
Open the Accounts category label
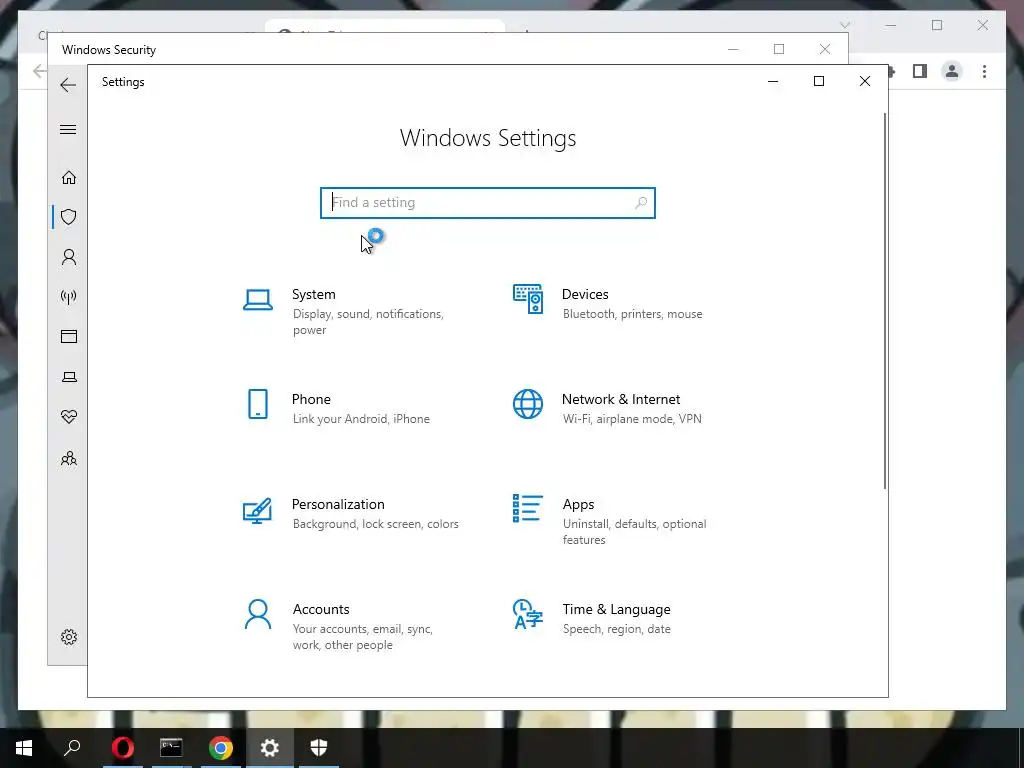[x=321, y=609]
